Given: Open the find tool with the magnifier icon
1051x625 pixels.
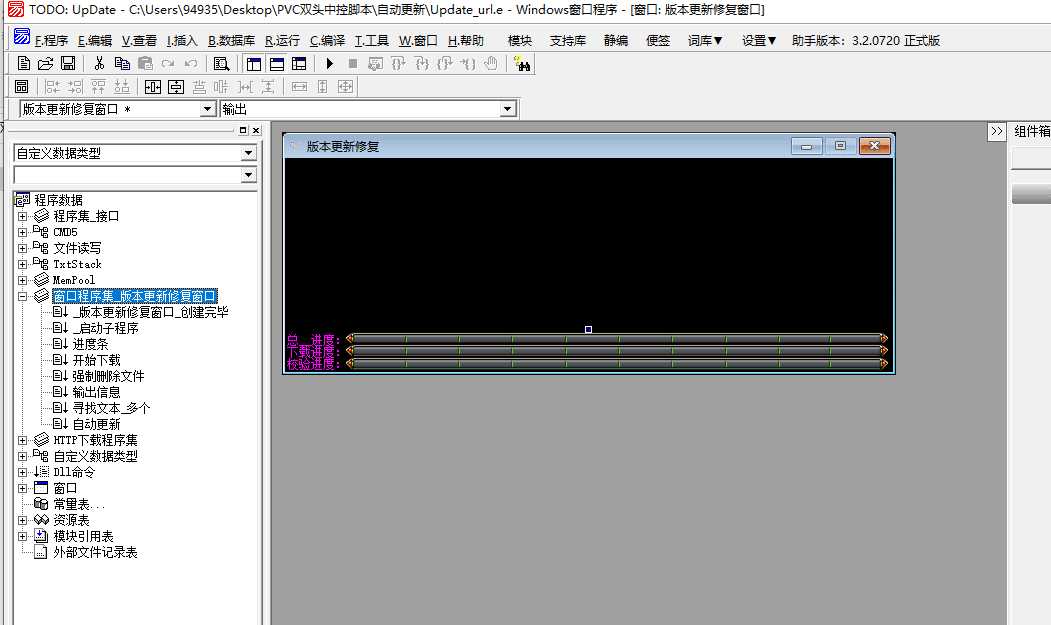Looking at the screenshot, I should point(221,63).
